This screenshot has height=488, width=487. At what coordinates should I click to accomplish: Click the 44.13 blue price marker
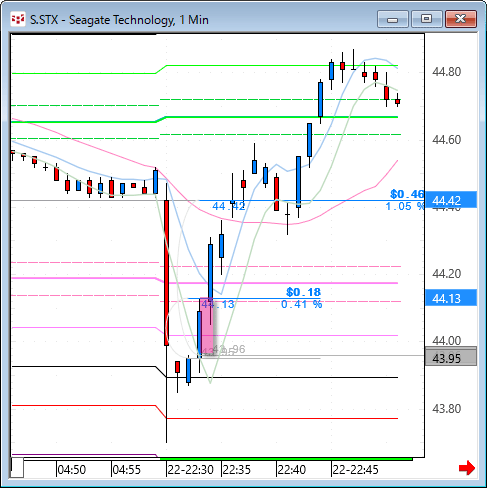point(451,298)
